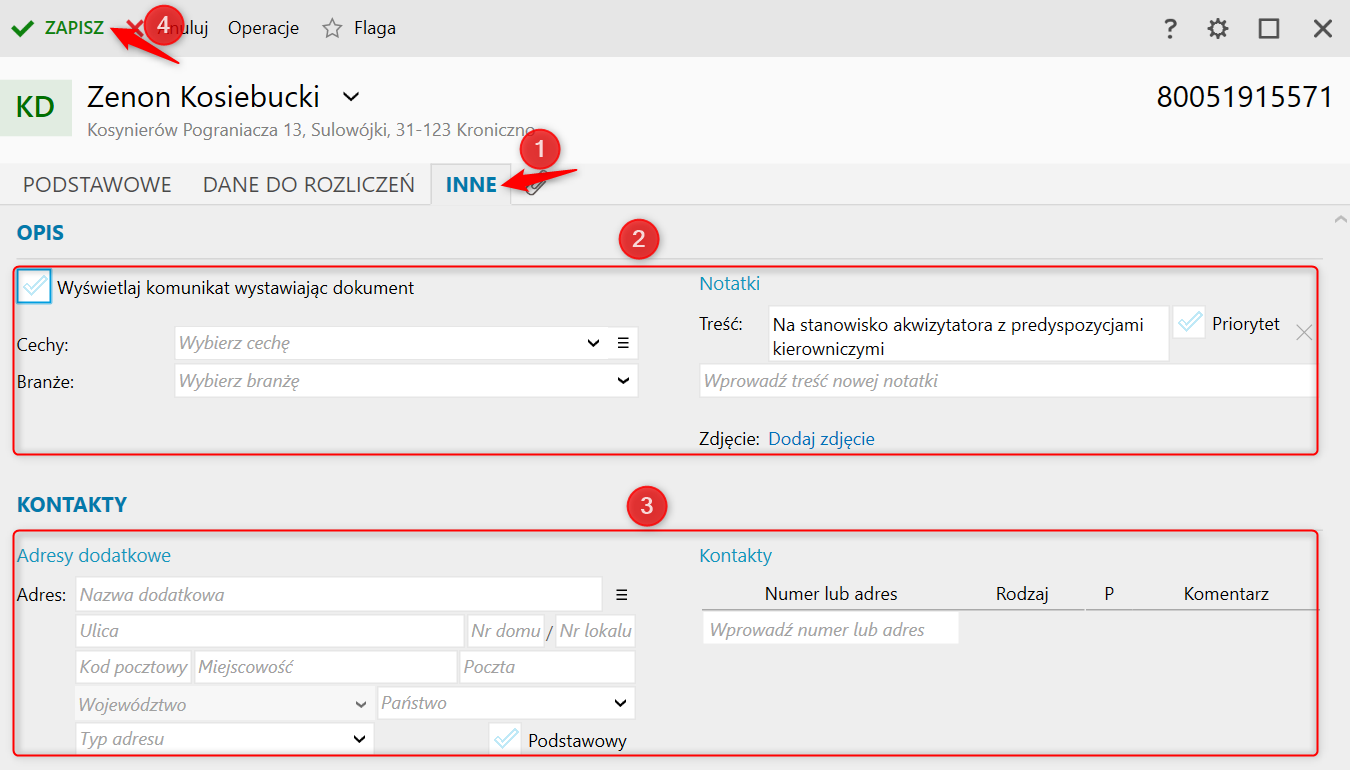The height and width of the screenshot is (770, 1350).
Task: Toggle the Priorytet checkbox
Action: (1189, 322)
